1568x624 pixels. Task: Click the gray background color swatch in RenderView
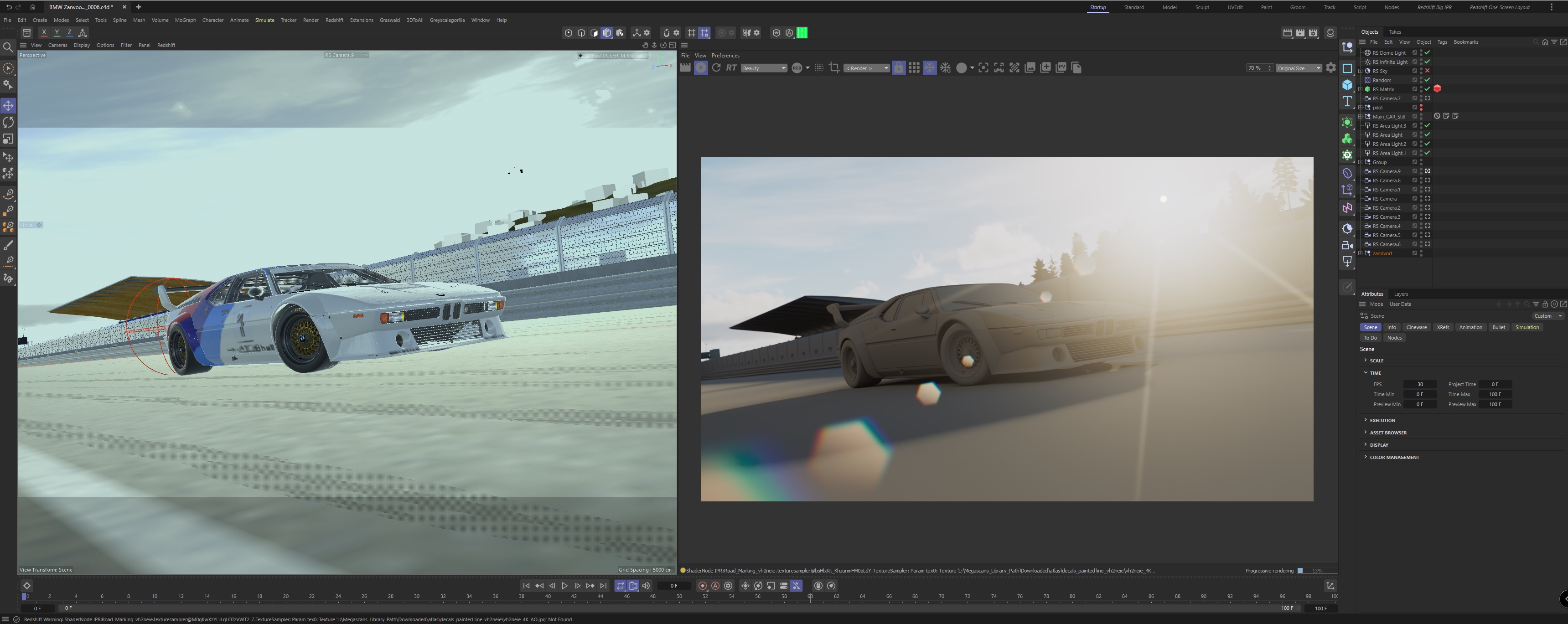pos(963,67)
